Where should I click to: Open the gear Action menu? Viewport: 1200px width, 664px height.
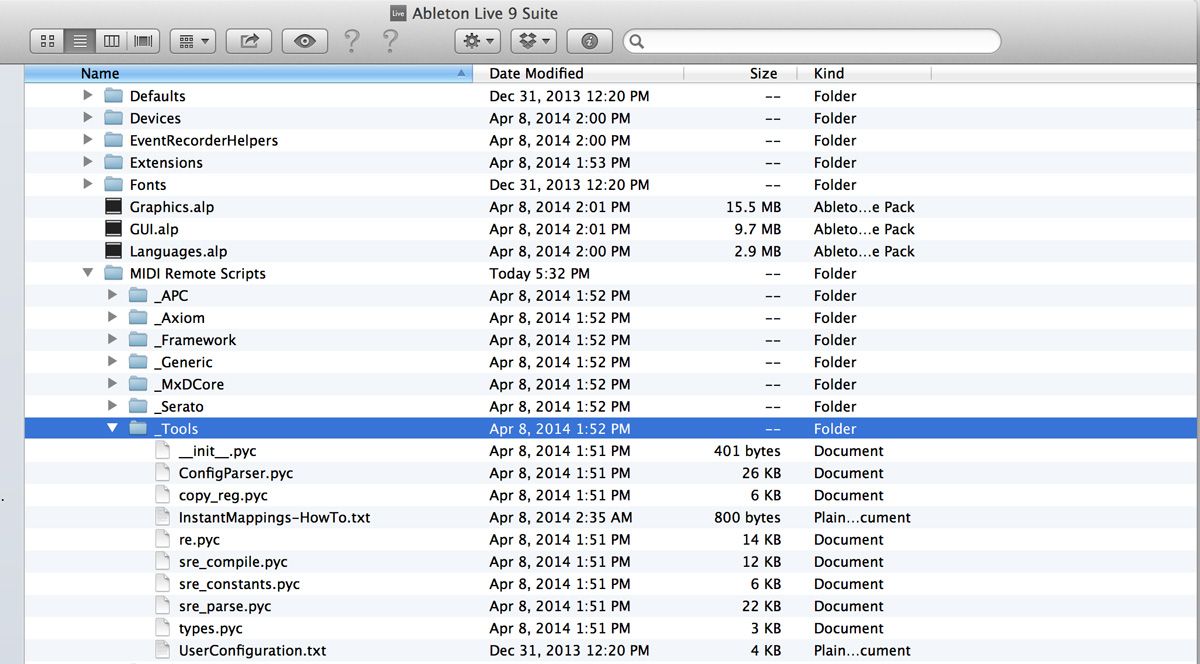click(x=477, y=41)
